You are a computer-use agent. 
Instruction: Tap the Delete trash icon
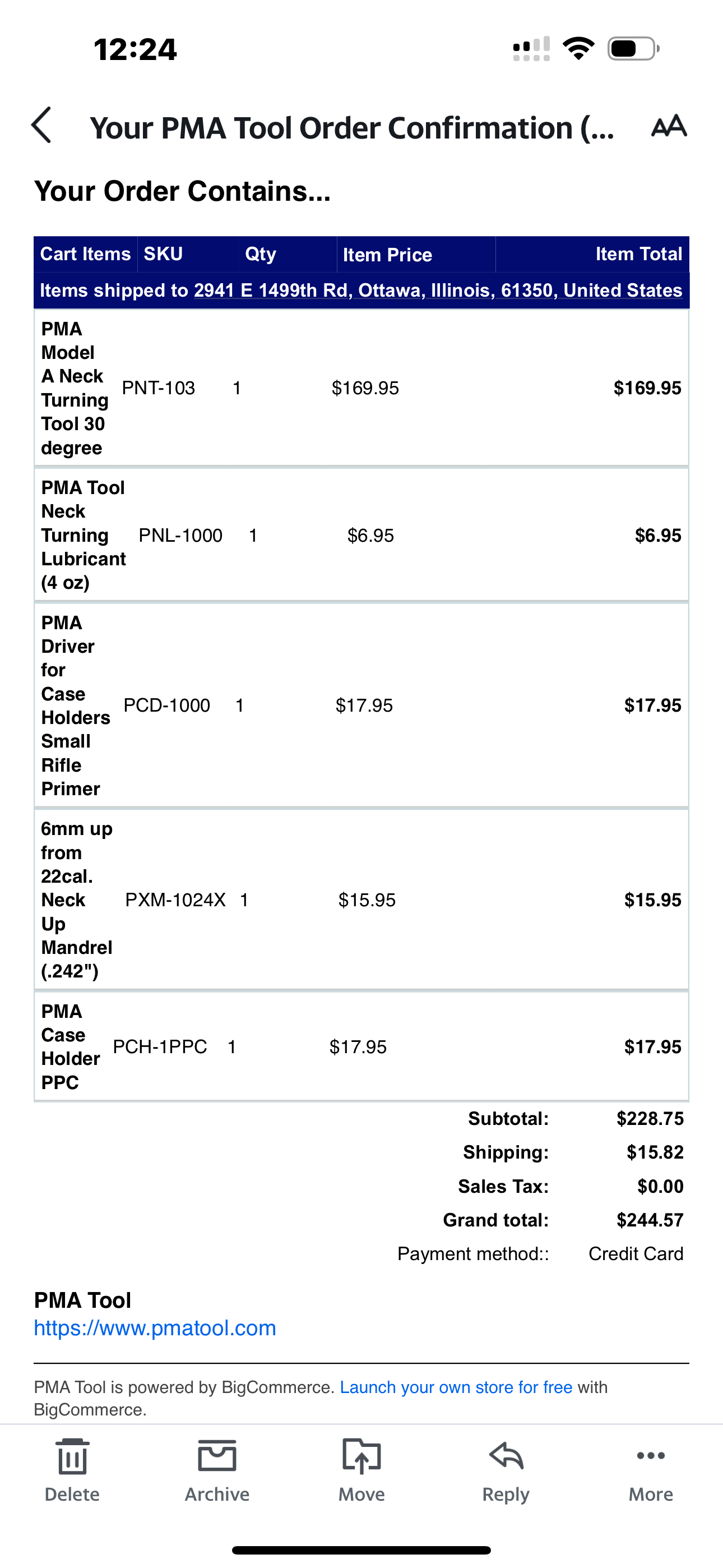click(x=72, y=1457)
